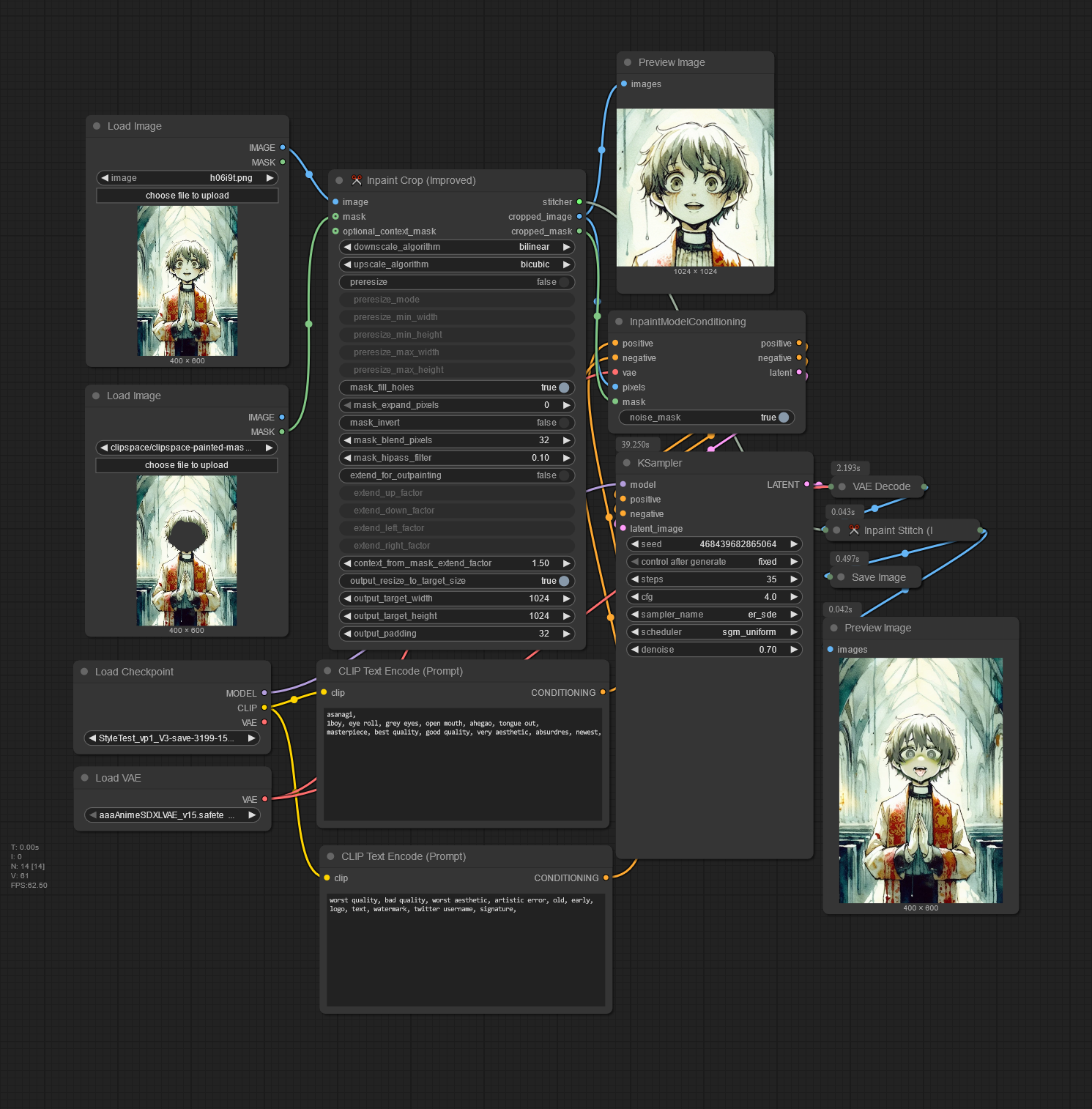
Task: Click the Load VAE node title
Action: point(118,778)
